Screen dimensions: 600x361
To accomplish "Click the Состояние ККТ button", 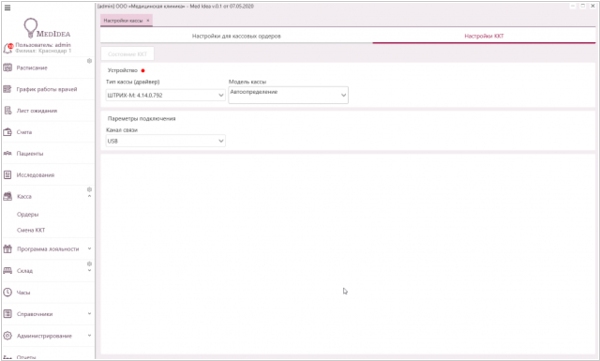I will 127,54.
